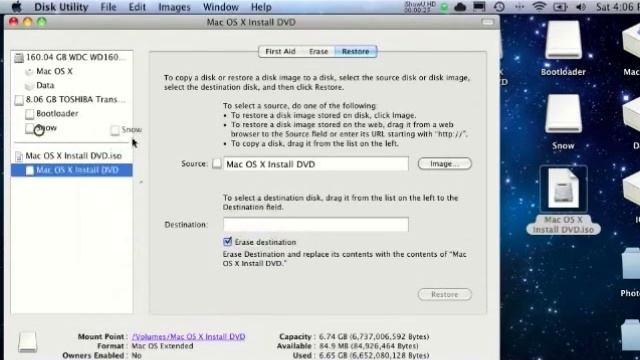Switch to the First Aid tab

[280, 51]
